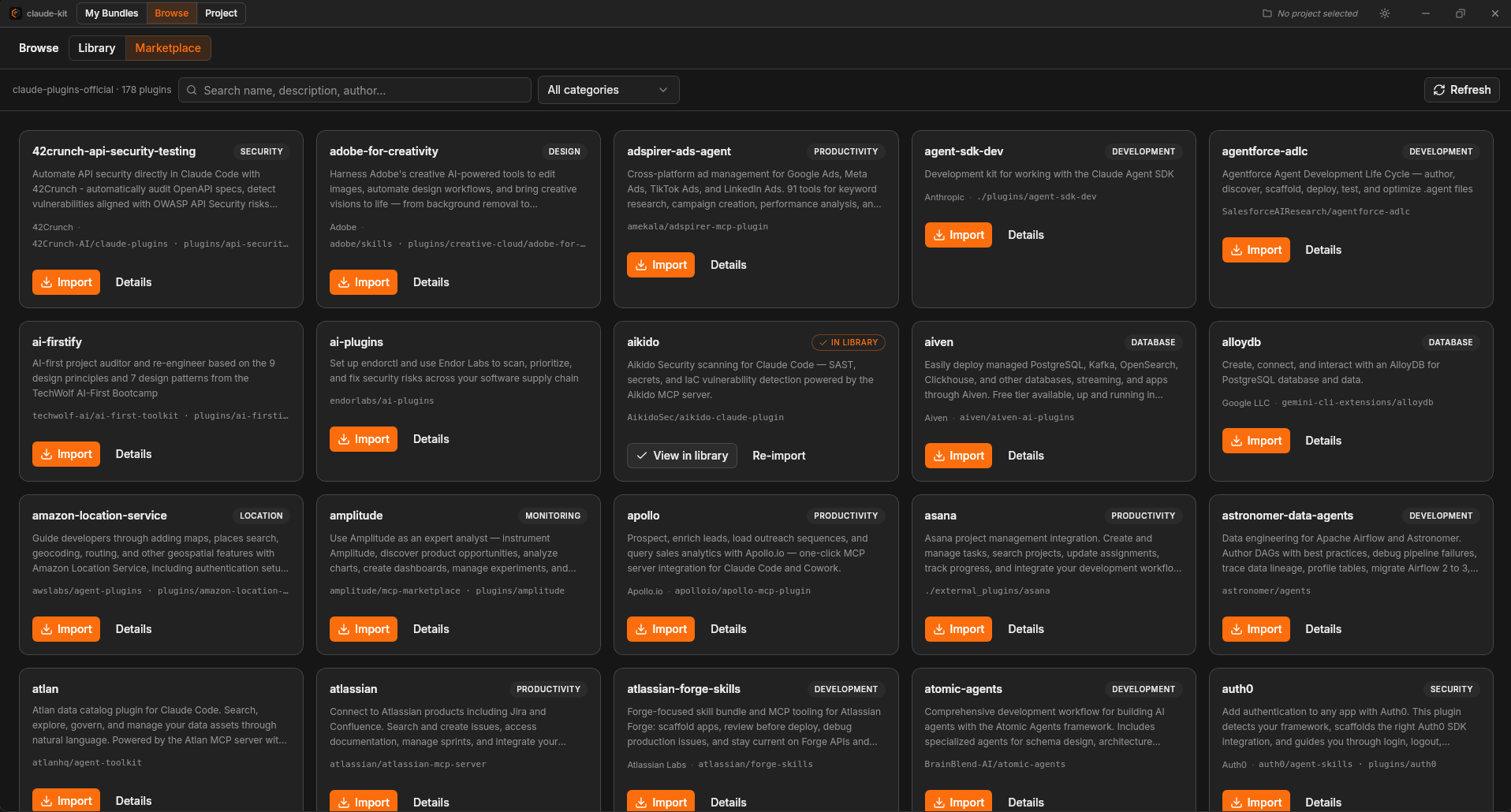Click download icon on astronomer-data-agents Import
The image size is (1511, 812).
tap(1237, 629)
